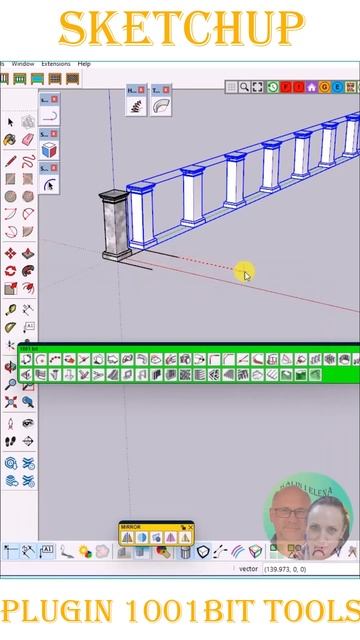Select the arrow Select tool
Image resolution: width=360 pixels, height=640 pixels.
tap(10, 122)
